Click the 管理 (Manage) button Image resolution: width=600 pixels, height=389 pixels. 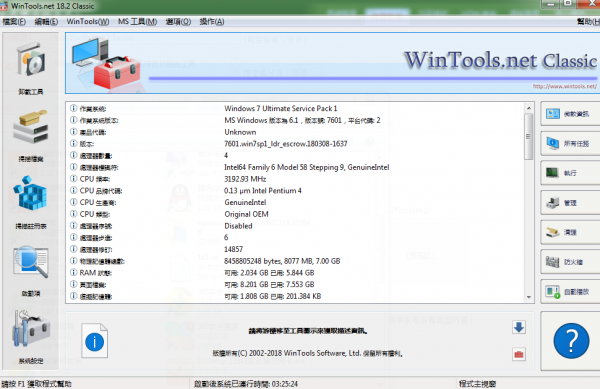(570, 202)
